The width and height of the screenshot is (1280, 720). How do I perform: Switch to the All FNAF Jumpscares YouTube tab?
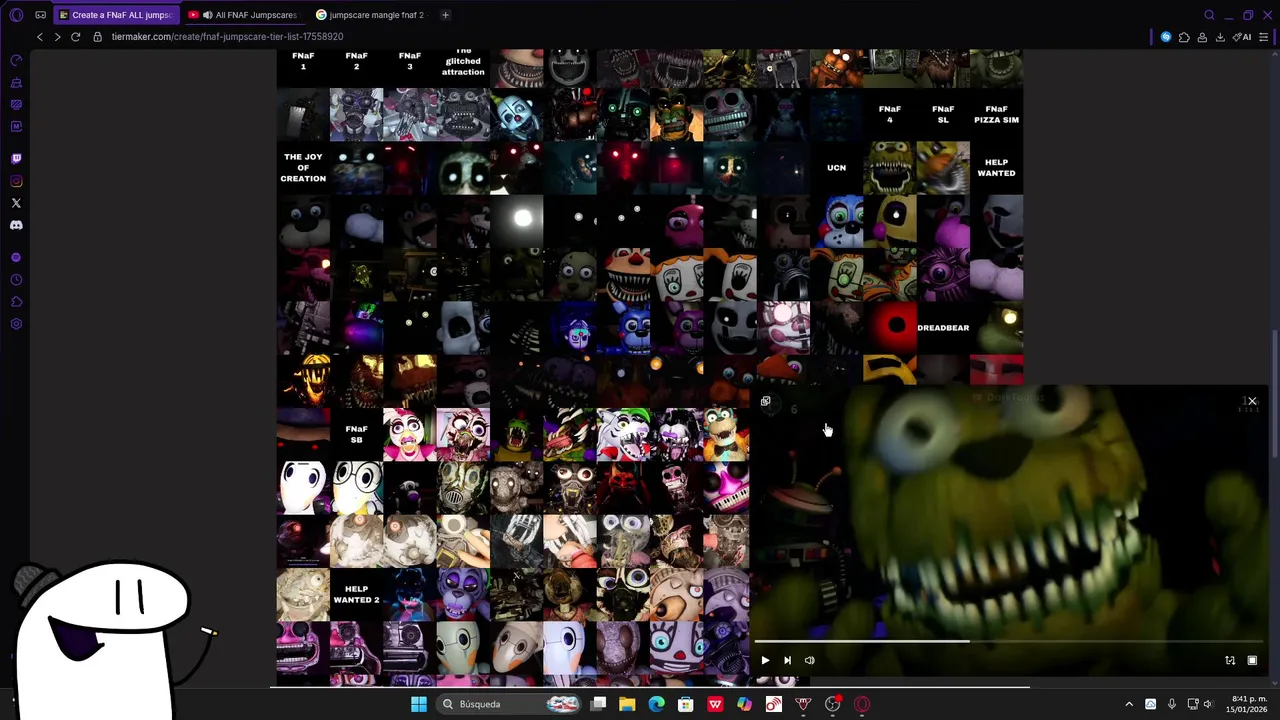coord(243,15)
